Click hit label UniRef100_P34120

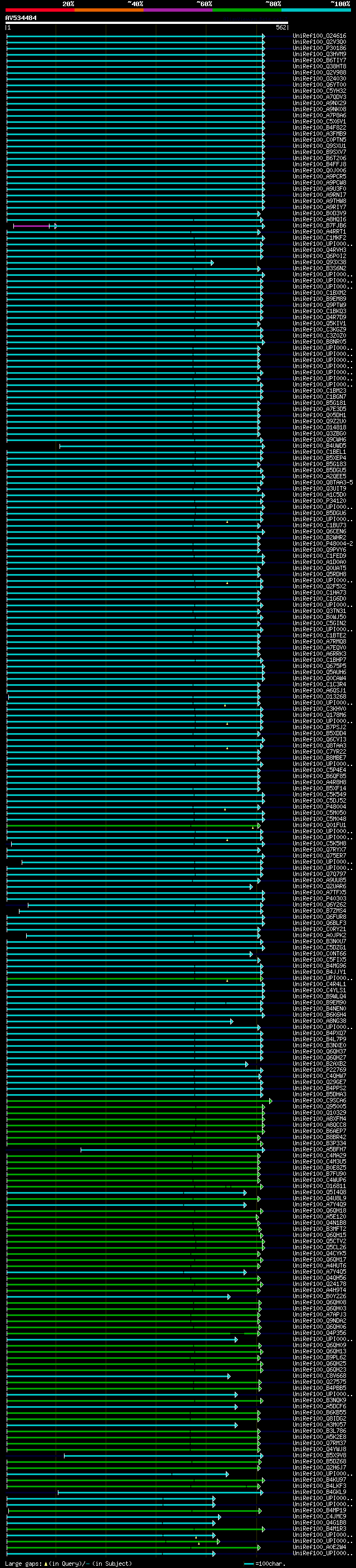319,502
